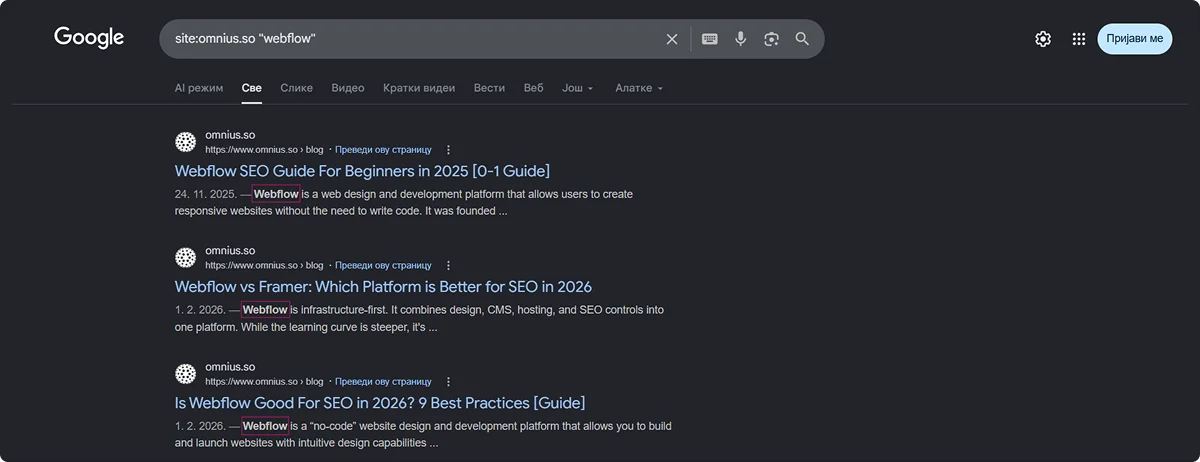The height and width of the screenshot is (462, 1200).
Task: Open three-dot menu for Webflow SEO Guide result
Action: coord(448,150)
